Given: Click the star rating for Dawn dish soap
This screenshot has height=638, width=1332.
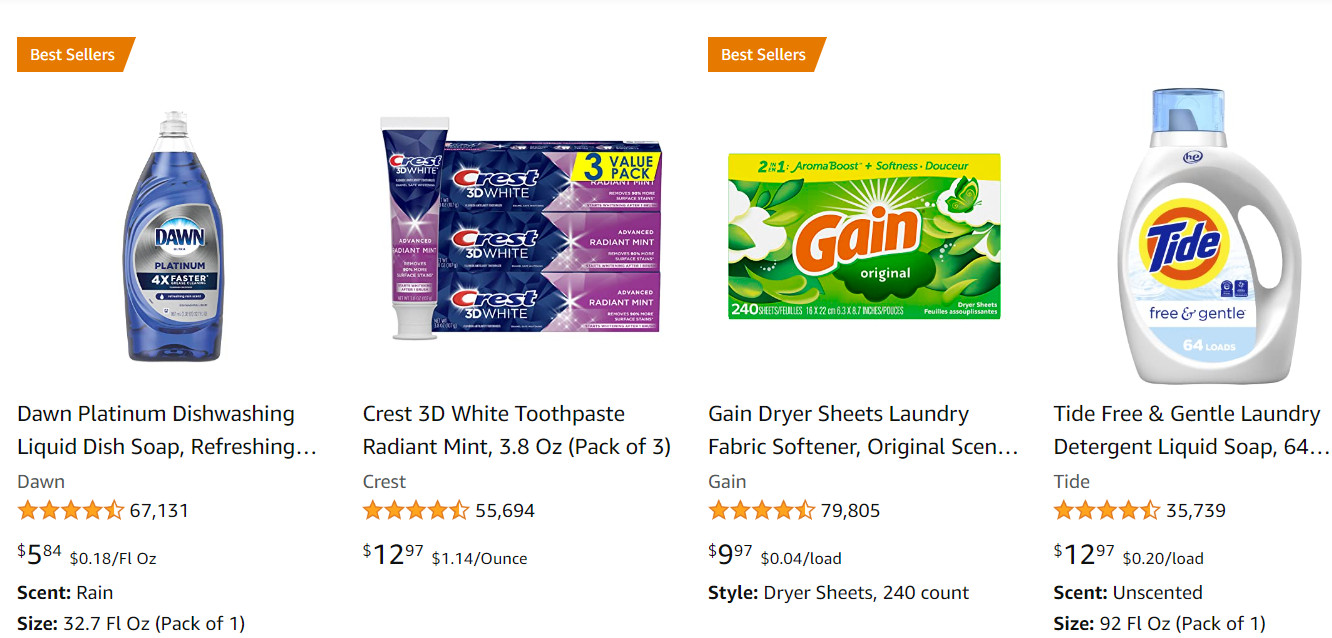Looking at the screenshot, I should 71,511.
